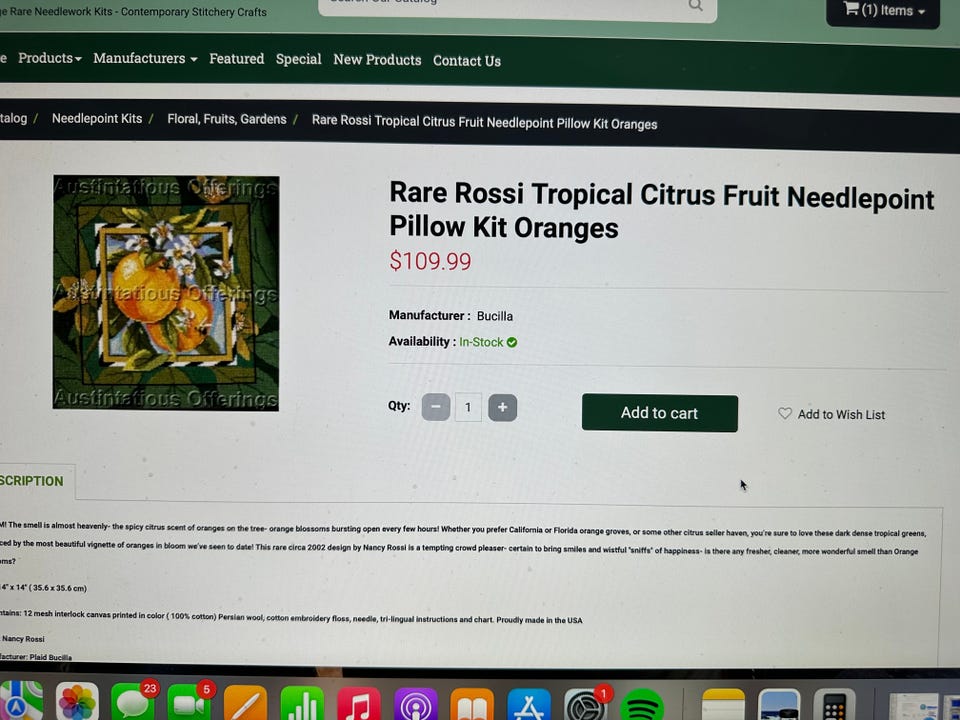Image resolution: width=960 pixels, height=720 pixels.
Task: Open the Featured page
Action: (x=236, y=59)
